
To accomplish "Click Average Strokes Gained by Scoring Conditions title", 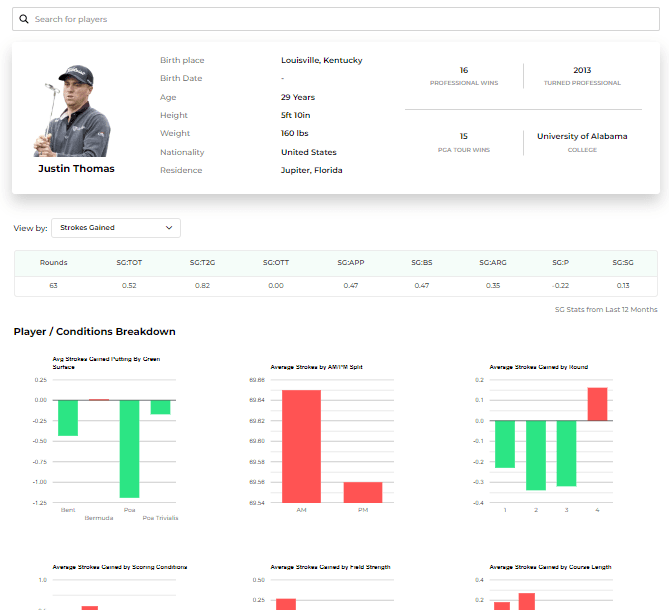I will (x=120, y=567).
